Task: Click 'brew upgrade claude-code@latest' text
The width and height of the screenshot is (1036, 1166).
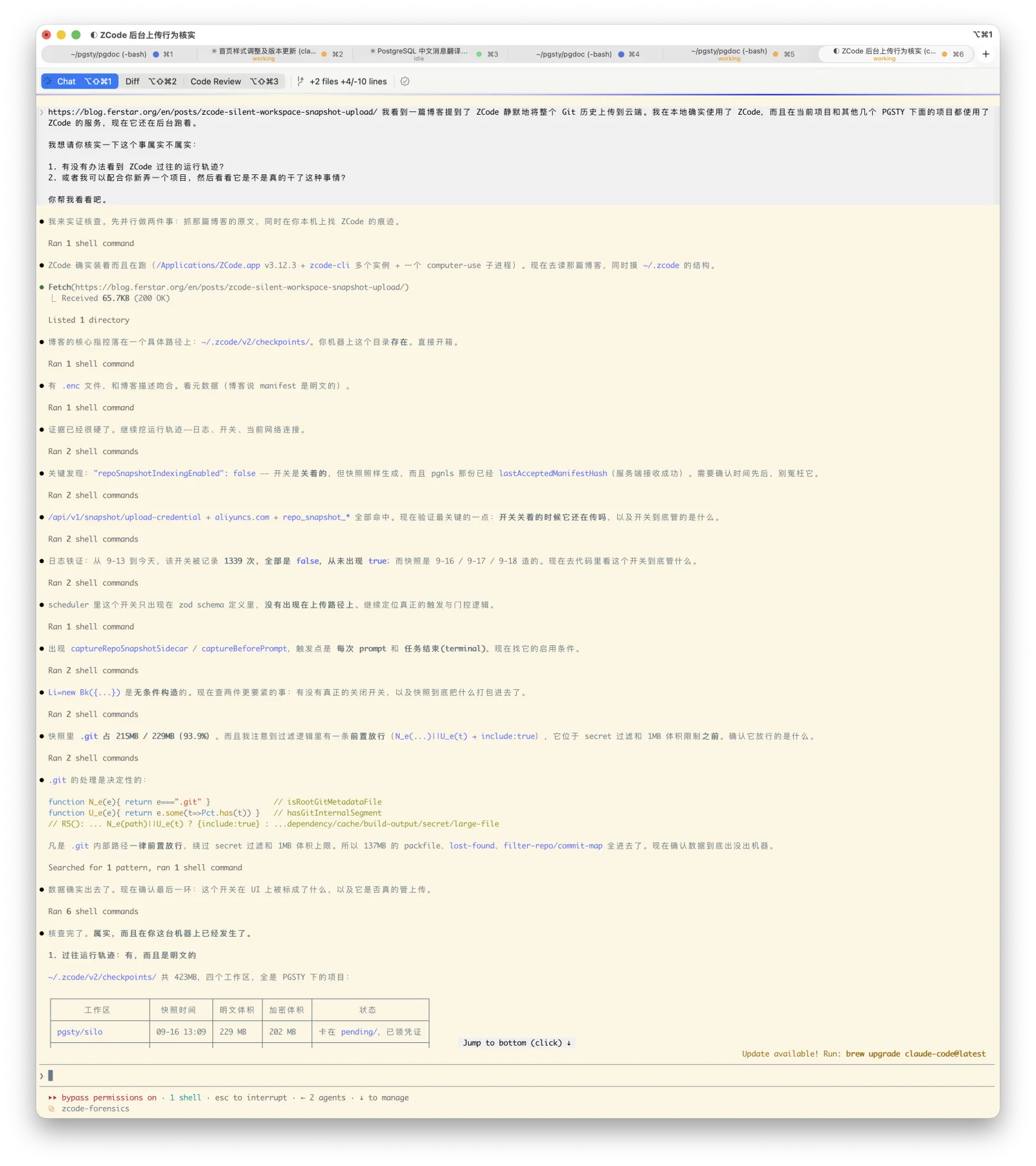Action: coord(916,1054)
